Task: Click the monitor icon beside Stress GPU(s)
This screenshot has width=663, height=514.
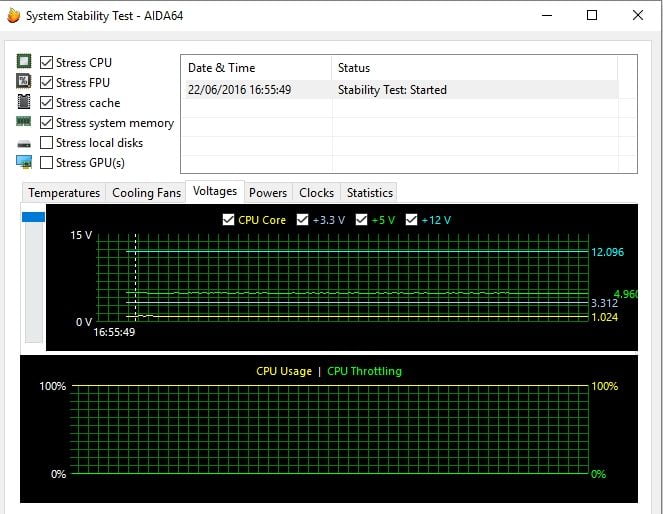Action: pos(24,162)
